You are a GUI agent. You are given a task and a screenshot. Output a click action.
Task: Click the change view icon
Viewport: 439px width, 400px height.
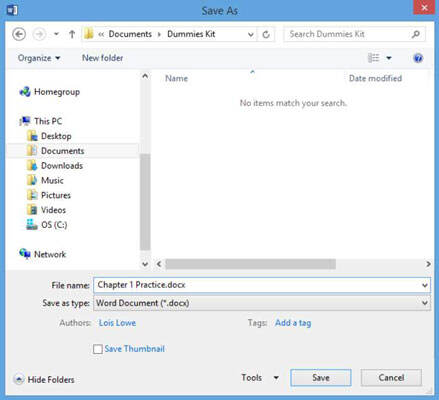[373, 58]
